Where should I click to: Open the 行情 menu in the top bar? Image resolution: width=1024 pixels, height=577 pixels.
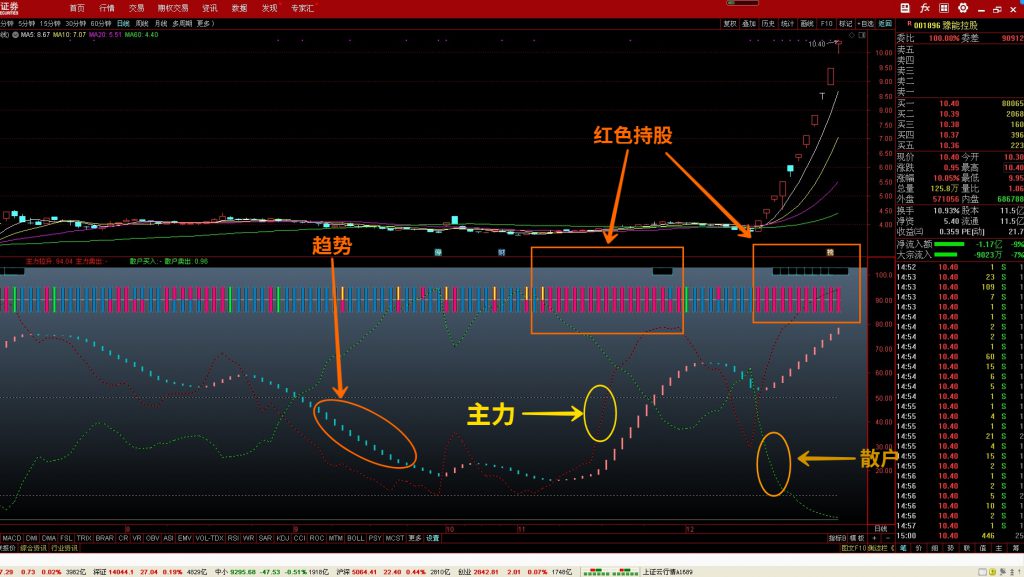[106, 7]
